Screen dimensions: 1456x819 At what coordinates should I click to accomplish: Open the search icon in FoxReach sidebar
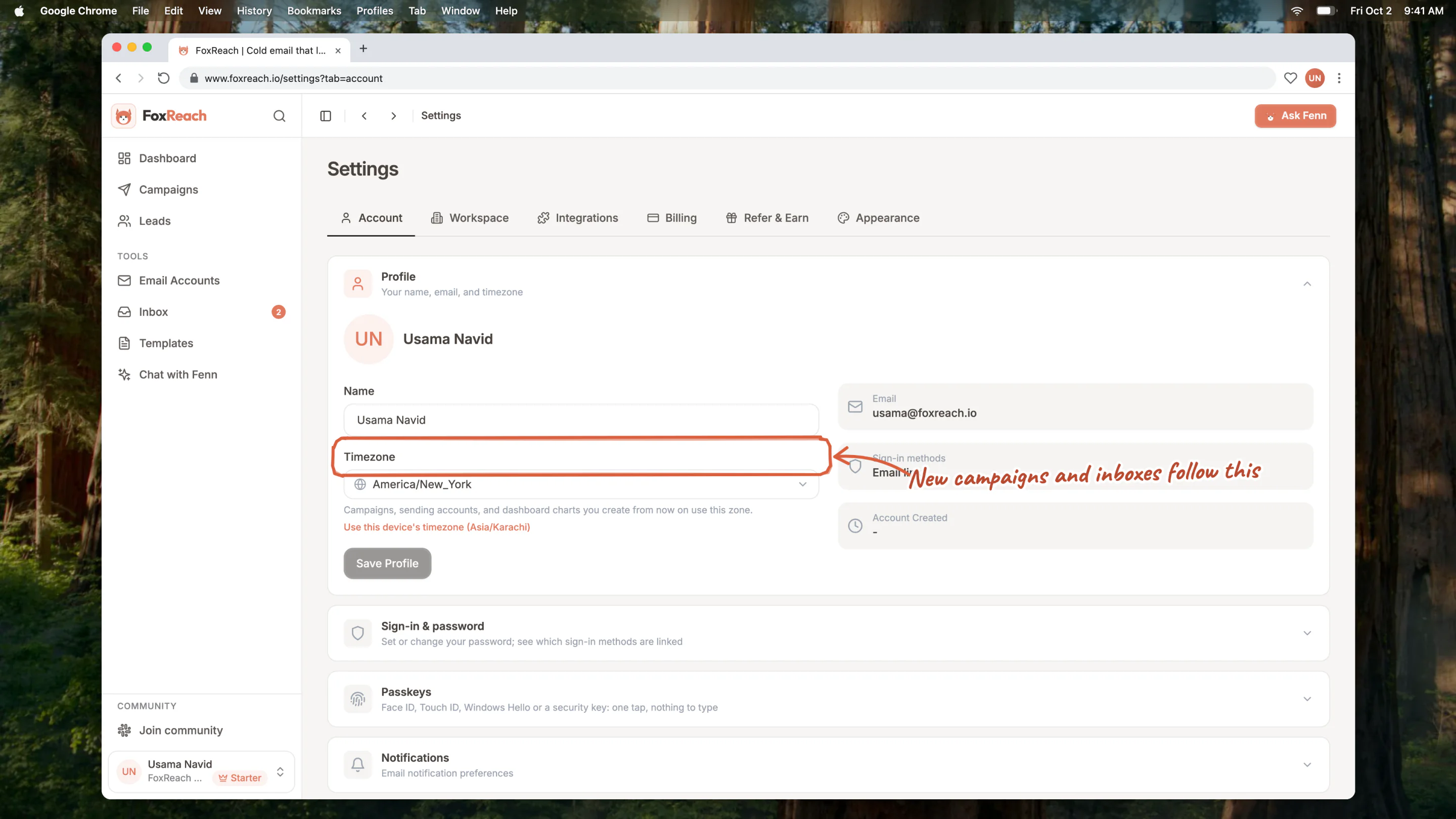coord(279,116)
